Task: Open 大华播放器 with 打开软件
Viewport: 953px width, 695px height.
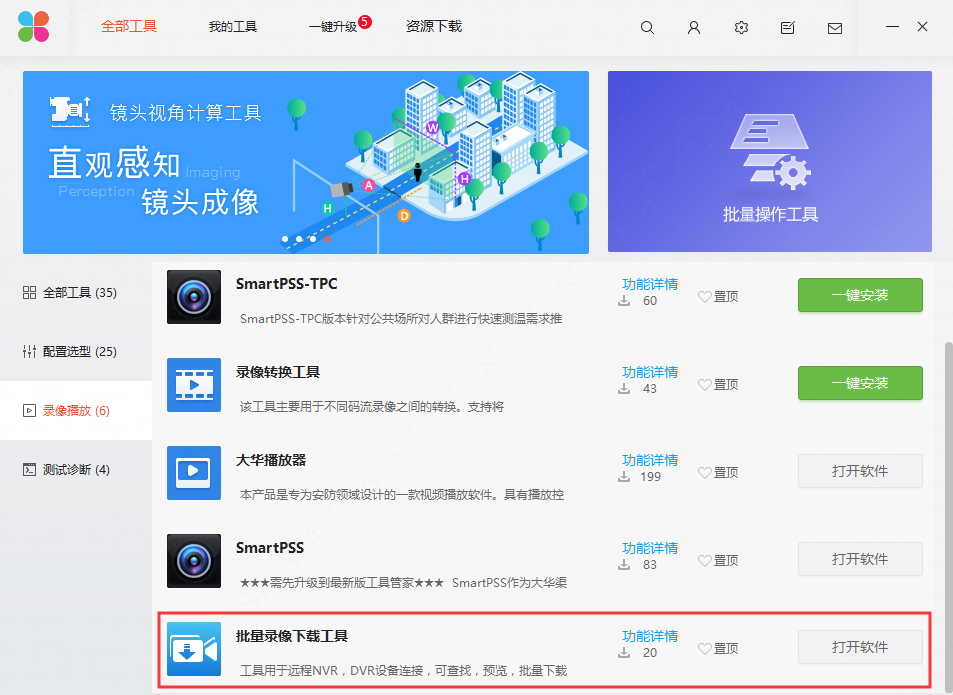Action: [x=860, y=471]
